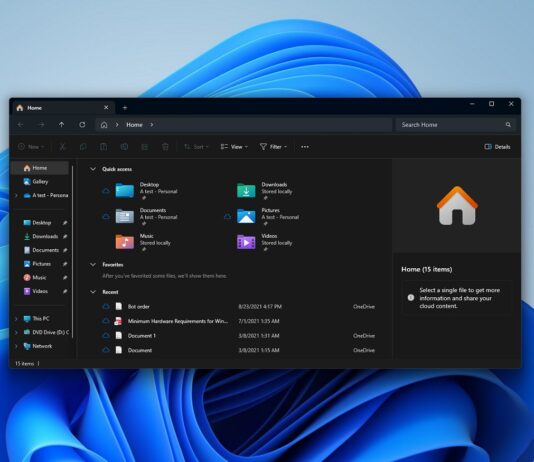Click the Share icon in toolbar

tap(144, 147)
